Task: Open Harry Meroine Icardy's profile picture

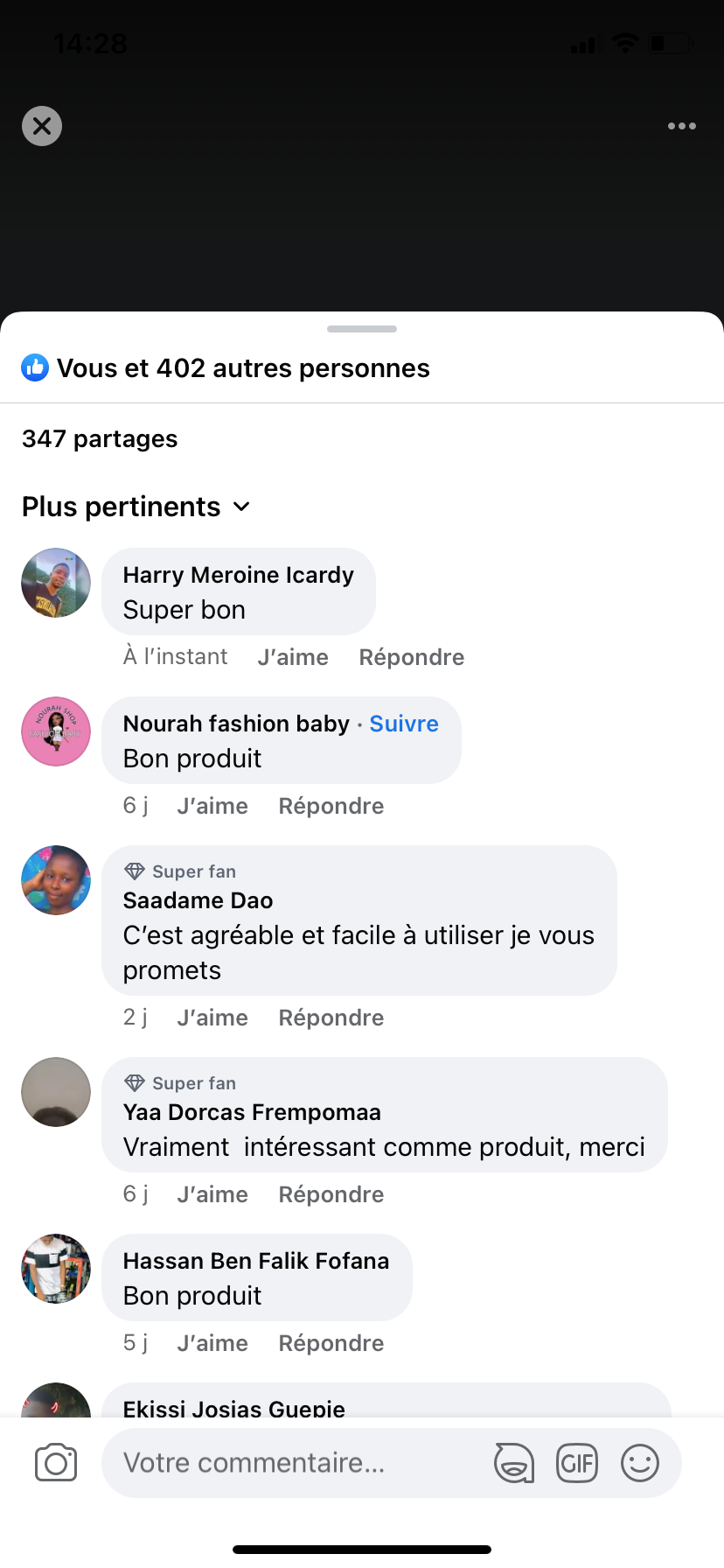Action: point(56,583)
